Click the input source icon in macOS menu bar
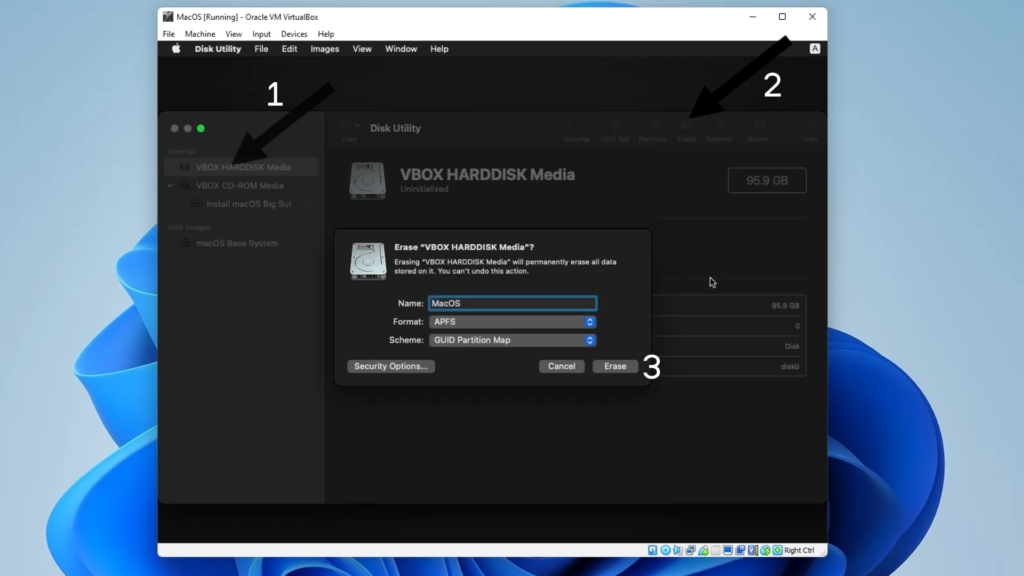Image resolution: width=1024 pixels, height=576 pixels. click(x=814, y=49)
